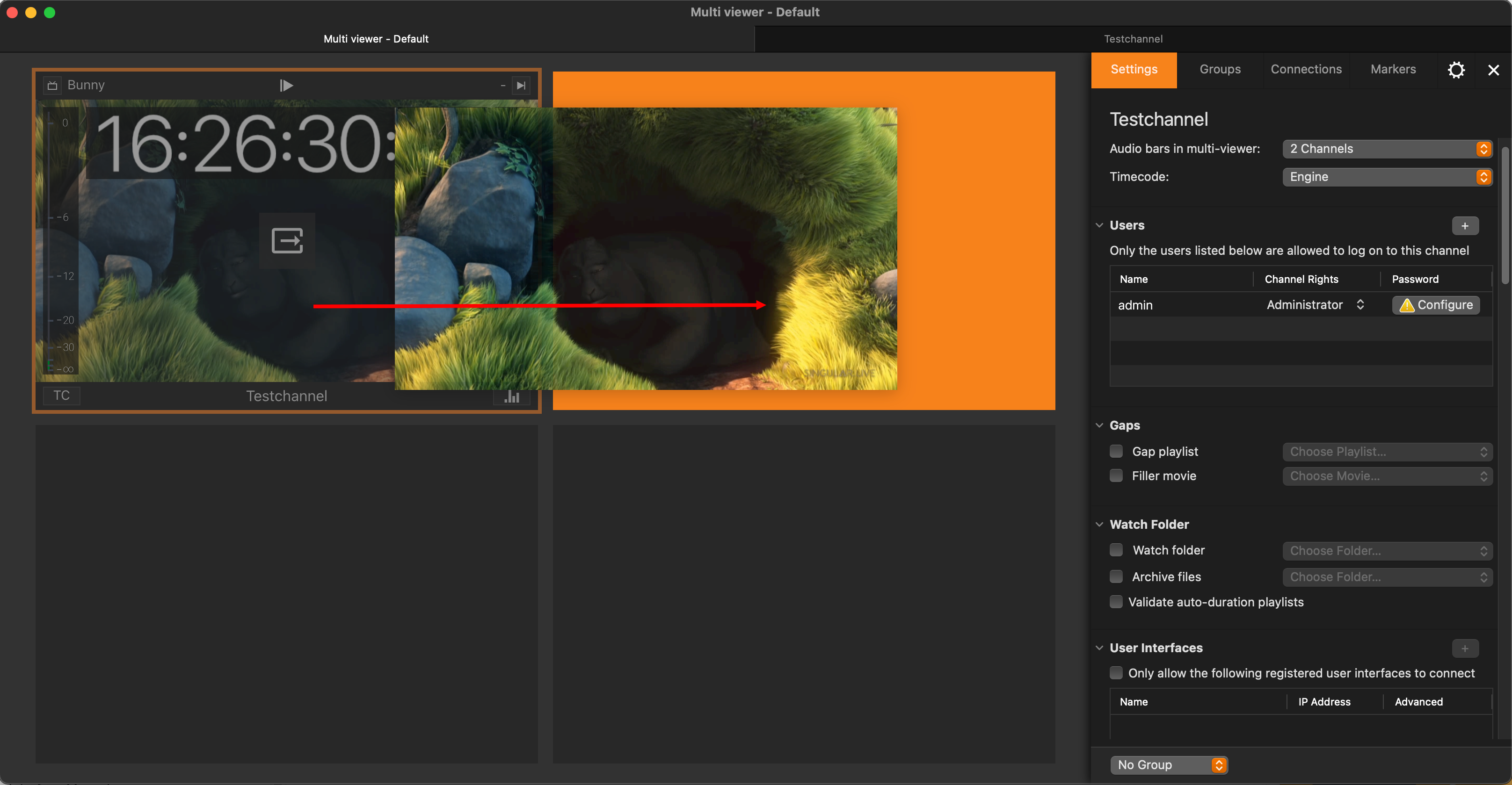Open the No Group dropdown
This screenshot has height=785, width=1512.
[1168, 765]
